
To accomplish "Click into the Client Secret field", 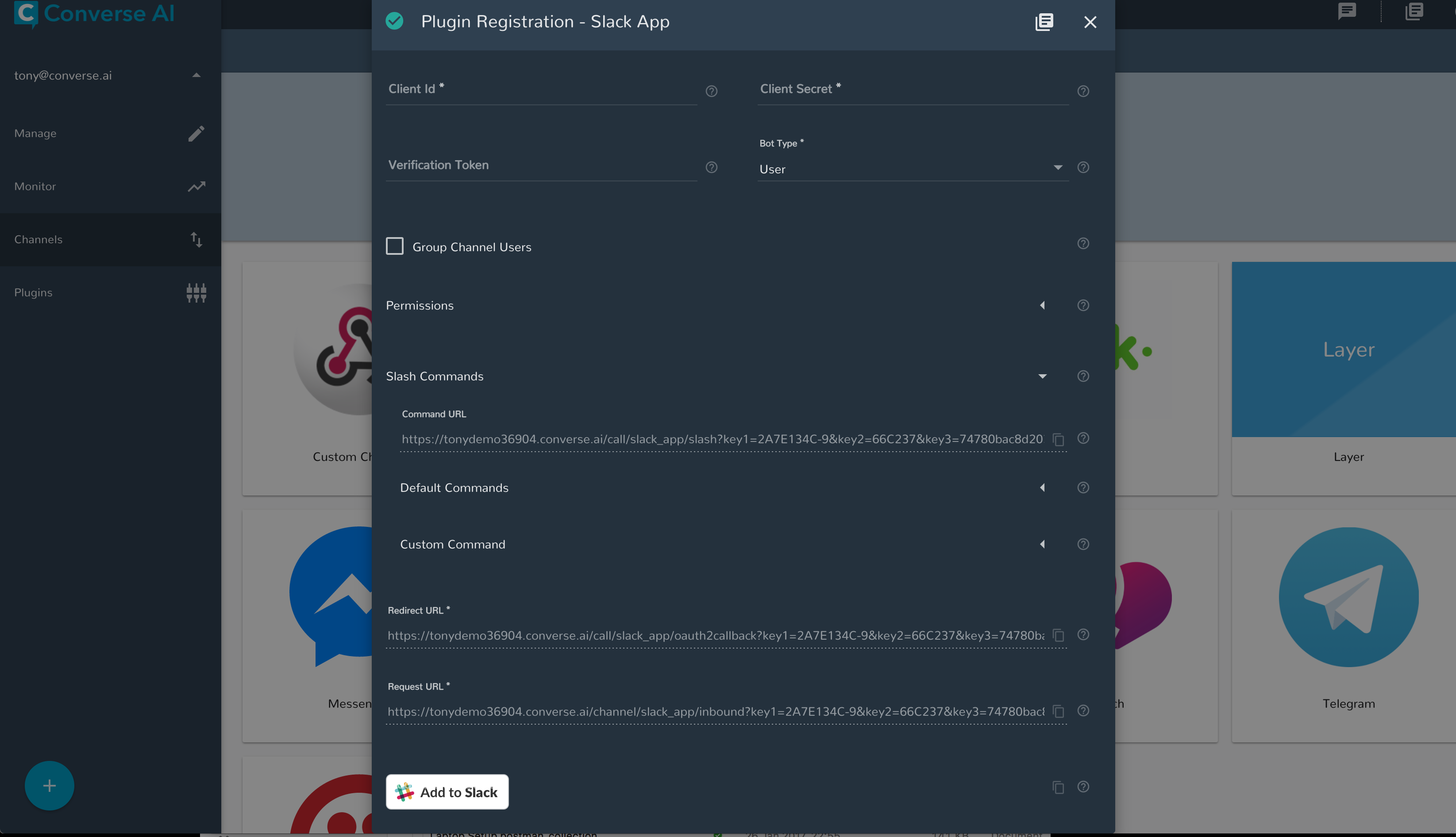I will pyautogui.click(x=912, y=90).
